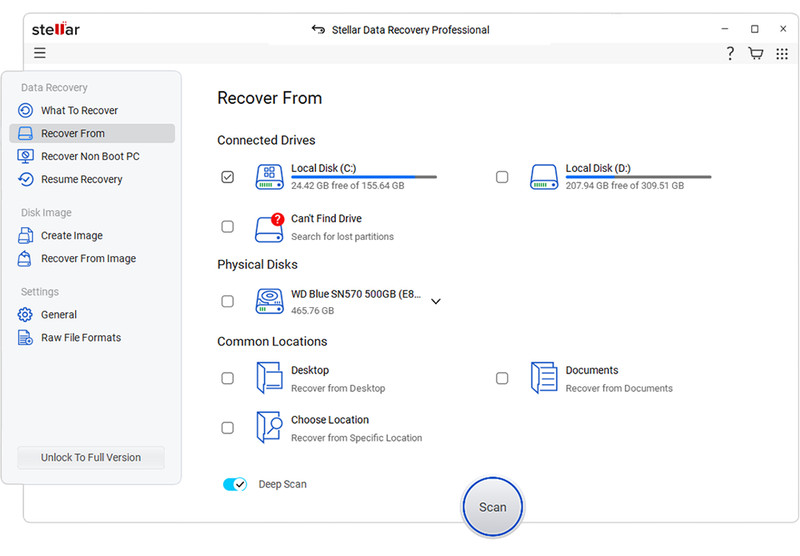Screen dimensions: 800x556
Task: Click the General settings gear icon
Action: (25, 314)
